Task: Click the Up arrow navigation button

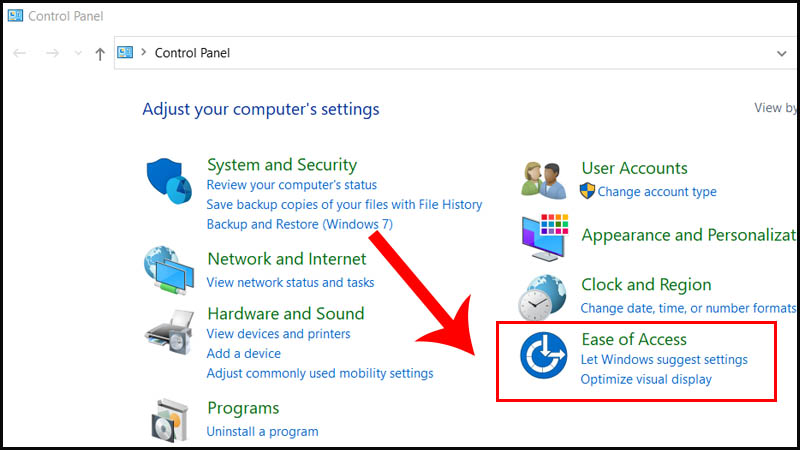Action: pyautogui.click(x=100, y=54)
